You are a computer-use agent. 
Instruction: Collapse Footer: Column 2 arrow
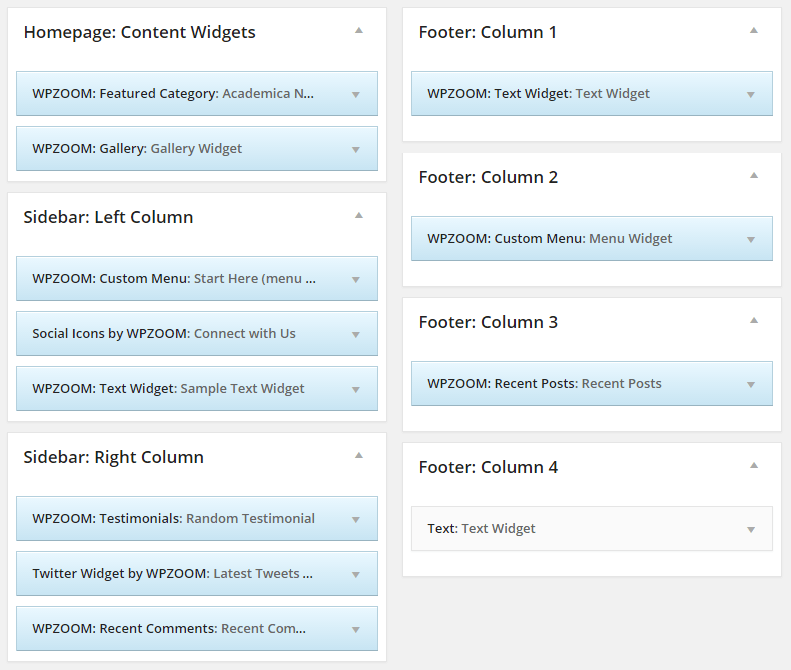tap(754, 176)
